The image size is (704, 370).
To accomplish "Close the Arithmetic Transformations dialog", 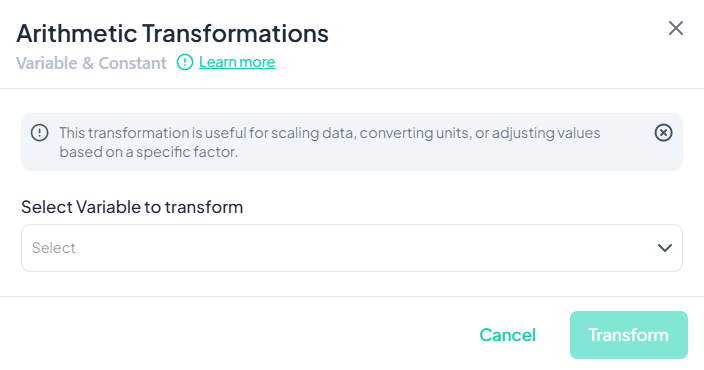I will coord(676,28).
